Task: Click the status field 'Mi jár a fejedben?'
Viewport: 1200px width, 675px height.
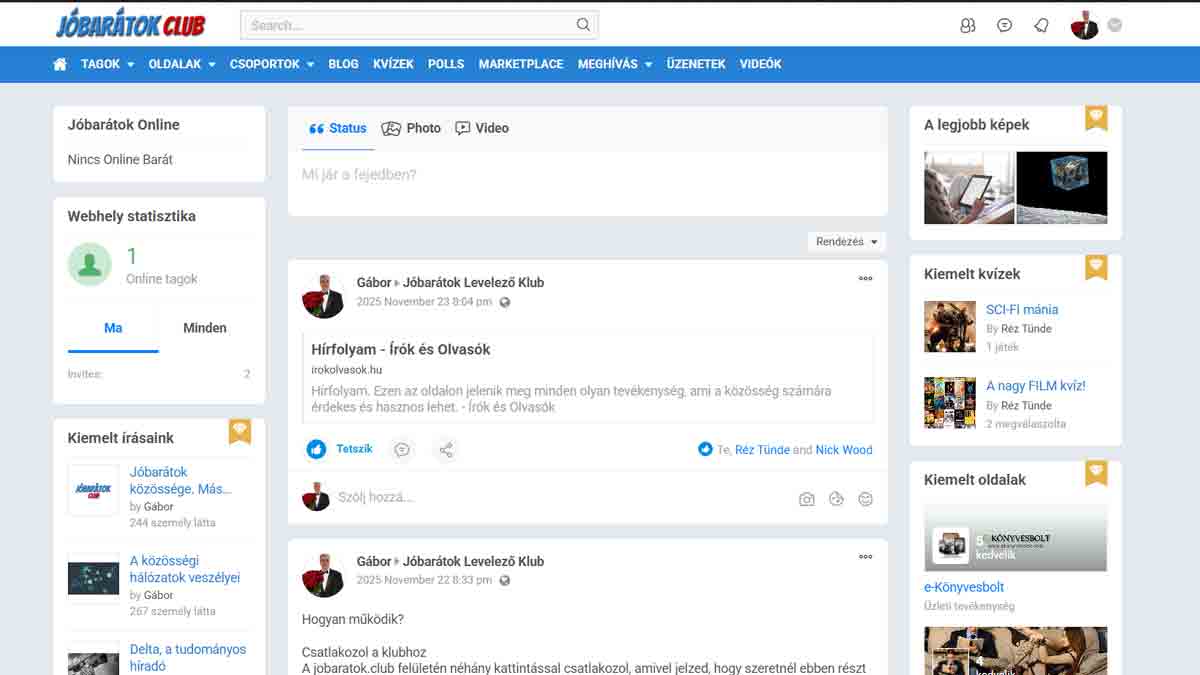Action: [587, 175]
